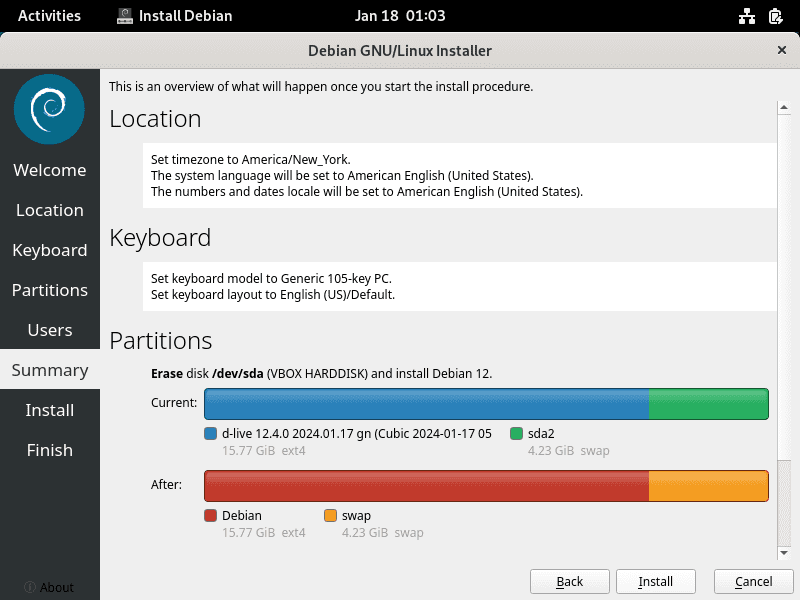Click the scroll up arrow
Screen dimensions: 800x600
coord(784,108)
